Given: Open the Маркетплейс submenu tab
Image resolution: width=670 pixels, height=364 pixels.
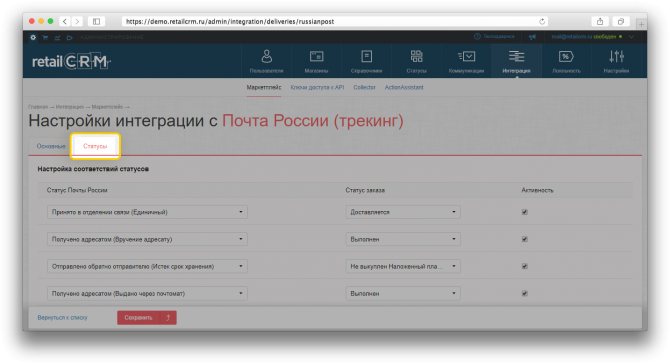Looking at the screenshot, I should (264, 87).
